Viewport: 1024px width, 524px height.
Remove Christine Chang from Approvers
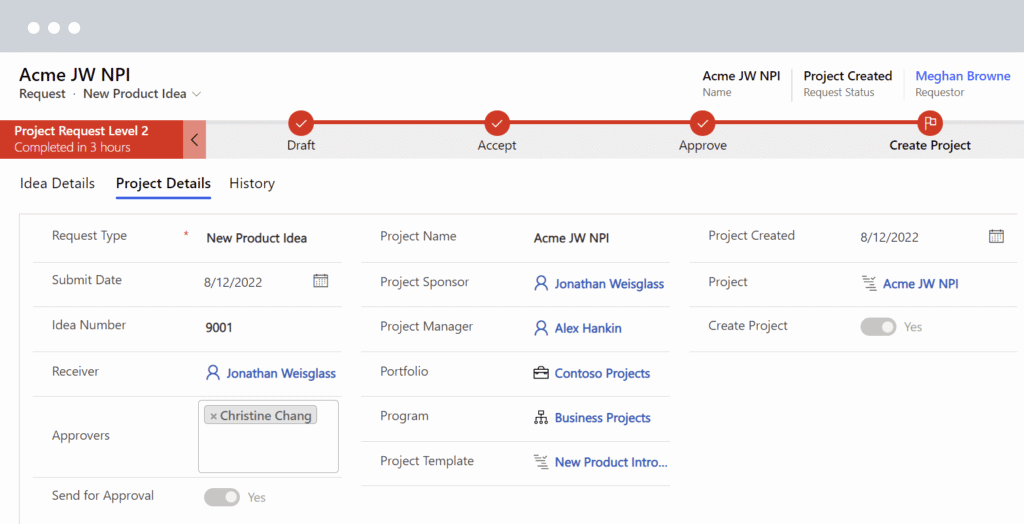(213, 416)
